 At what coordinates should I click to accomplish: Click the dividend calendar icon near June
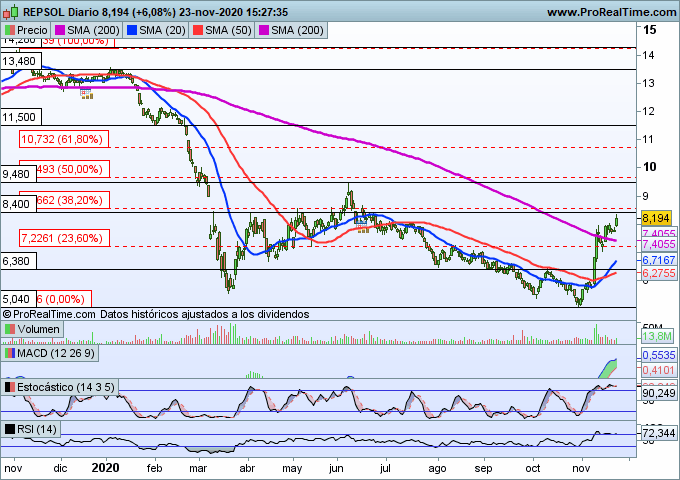pos(362,226)
